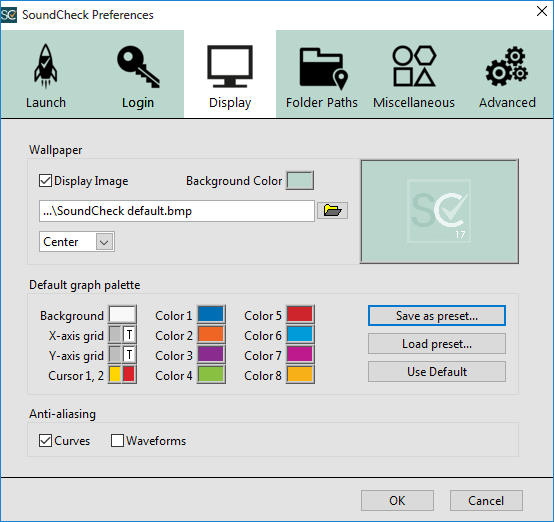Open the Advanced gears icon
The width and height of the screenshot is (554, 522).
tap(507, 66)
